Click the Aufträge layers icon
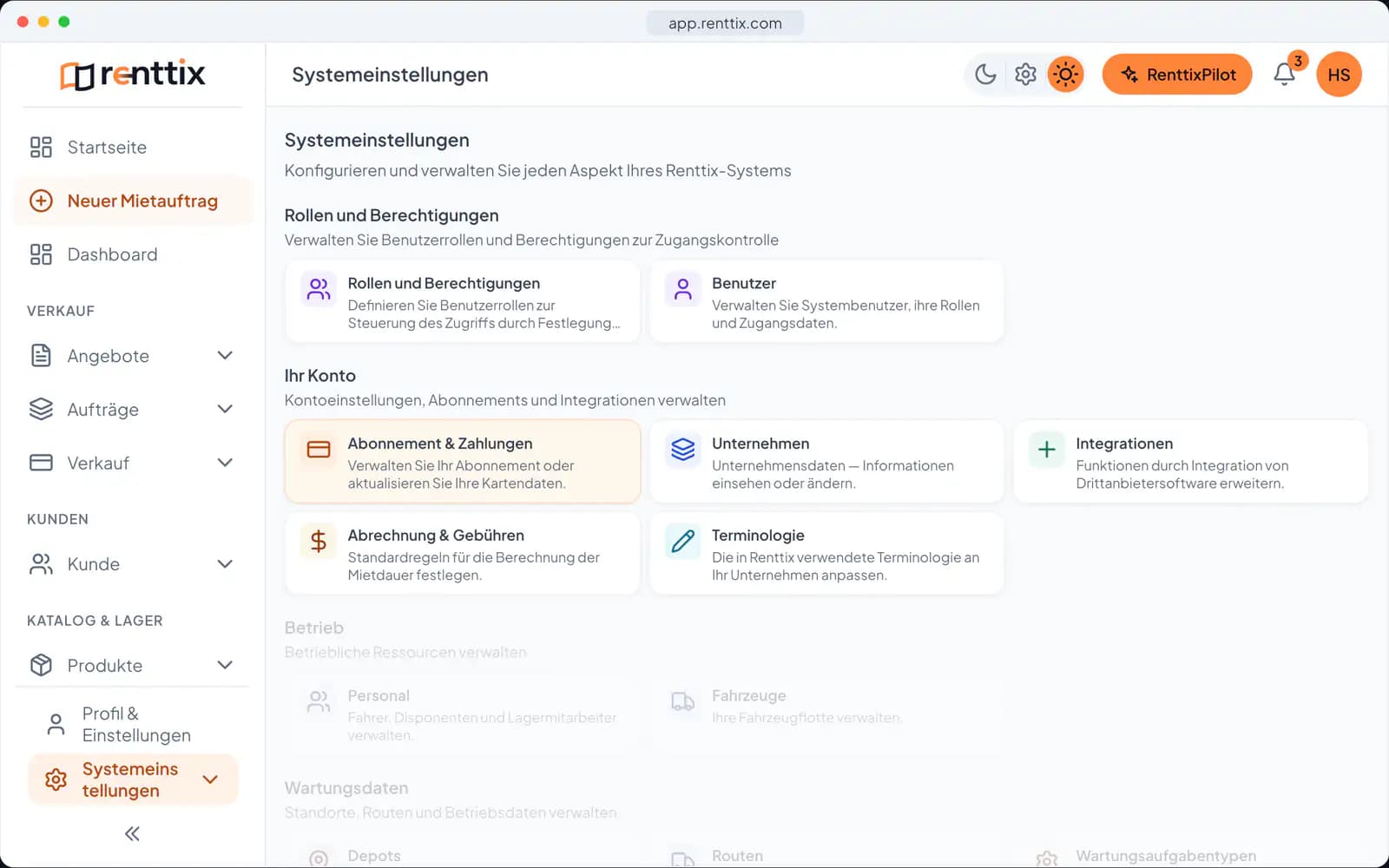The height and width of the screenshot is (868, 1389). (41, 410)
